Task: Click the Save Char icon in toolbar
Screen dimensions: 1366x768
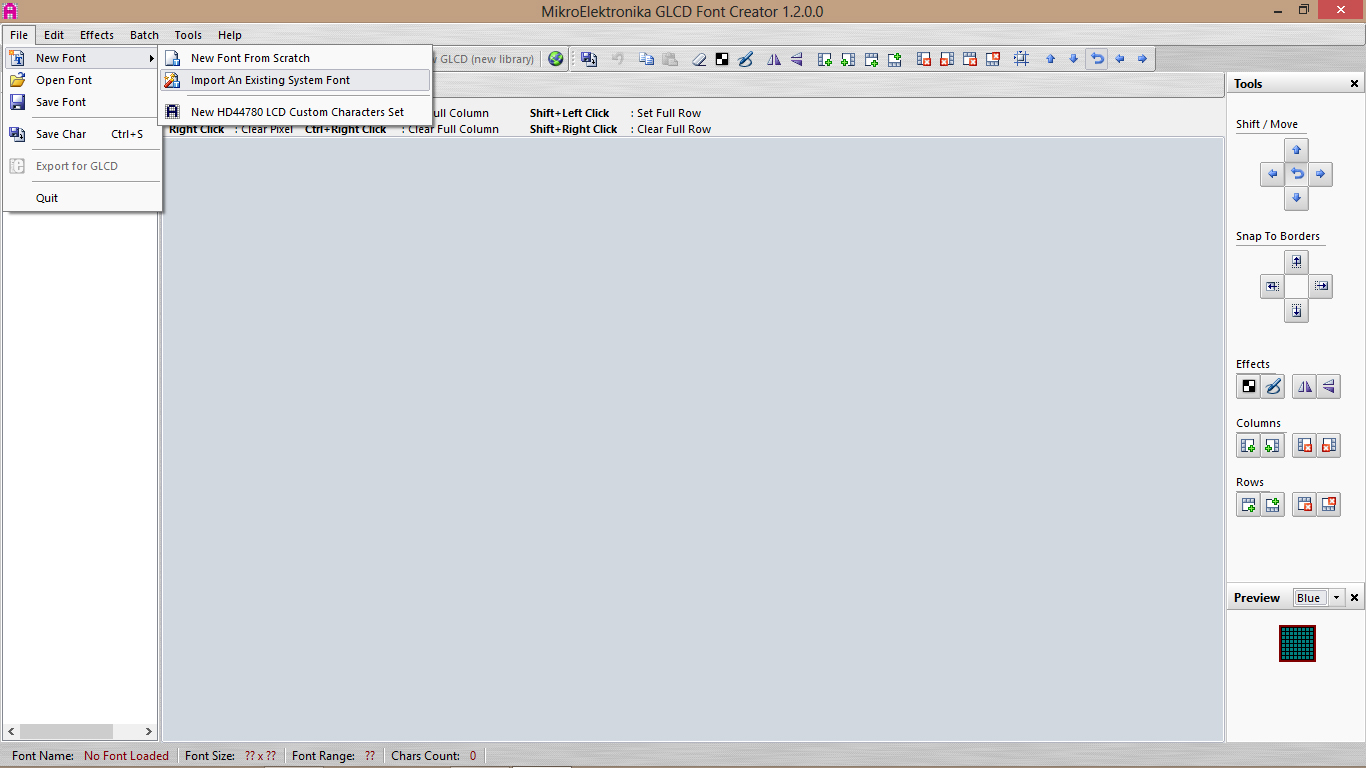Action: click(589, 59)
